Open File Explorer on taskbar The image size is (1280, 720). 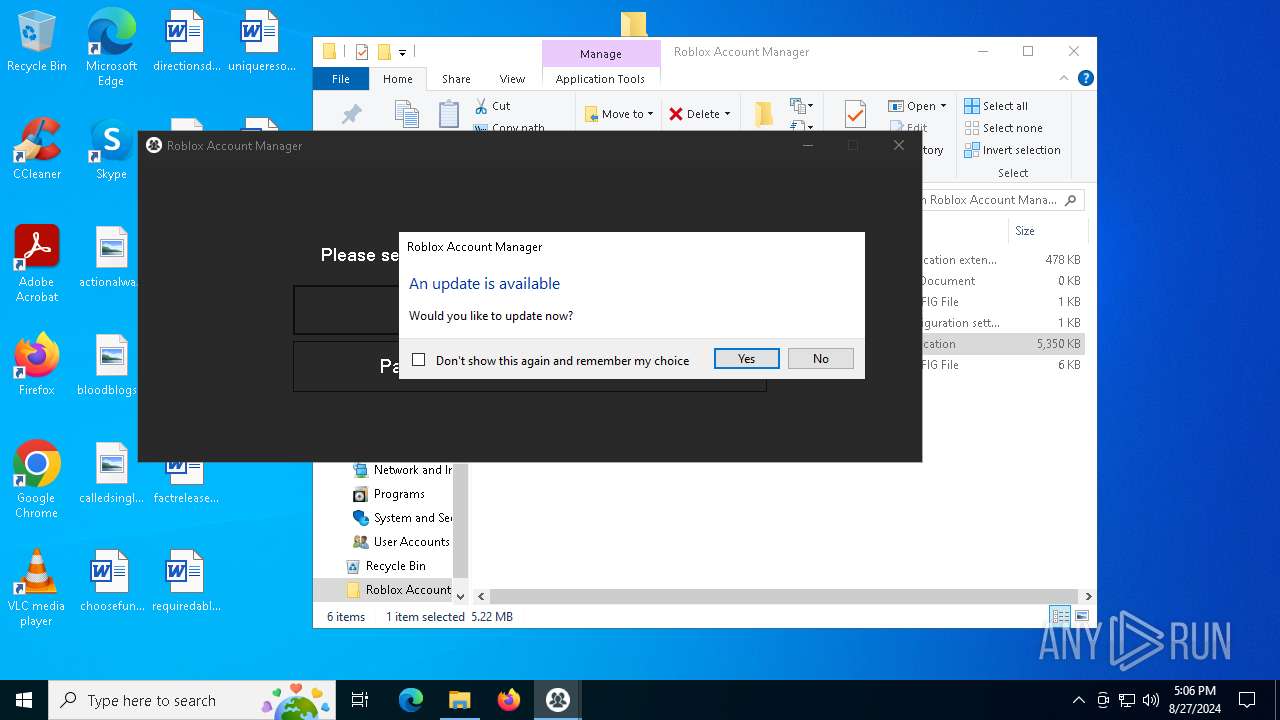tap(459, 700)
